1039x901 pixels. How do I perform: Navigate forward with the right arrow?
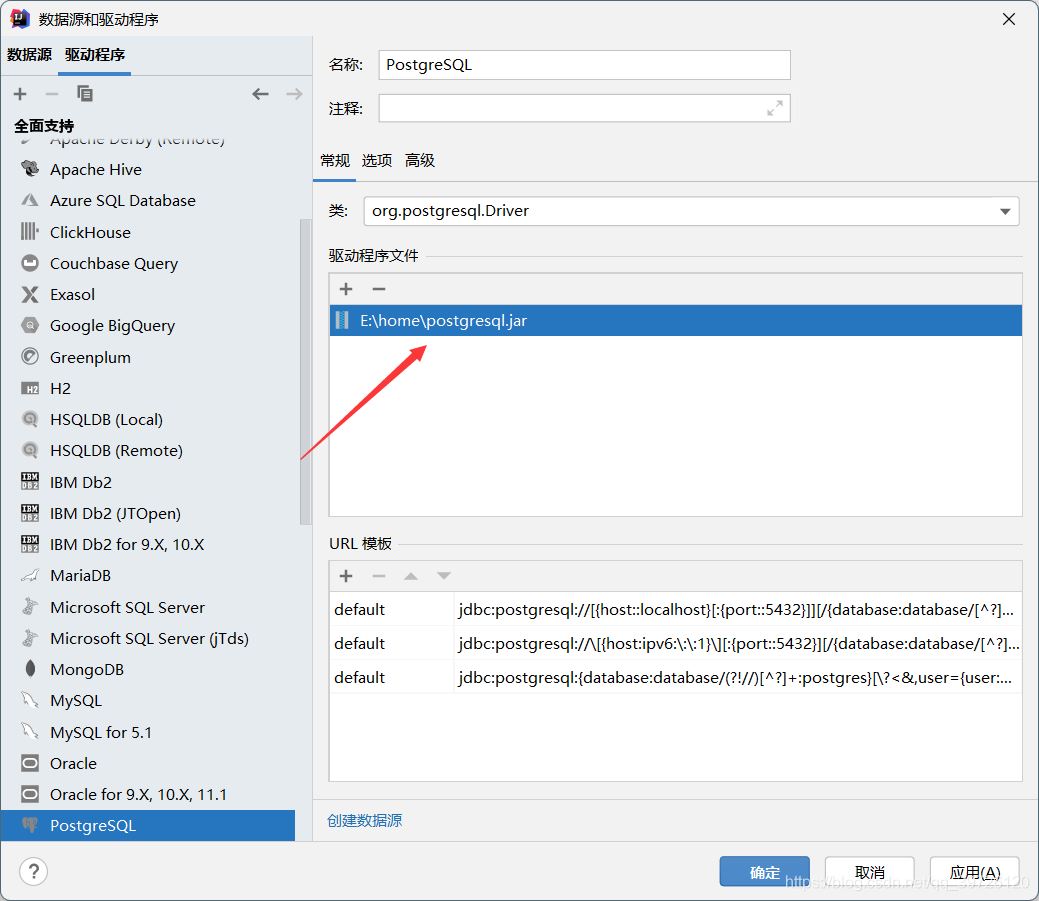coord(292,93)
